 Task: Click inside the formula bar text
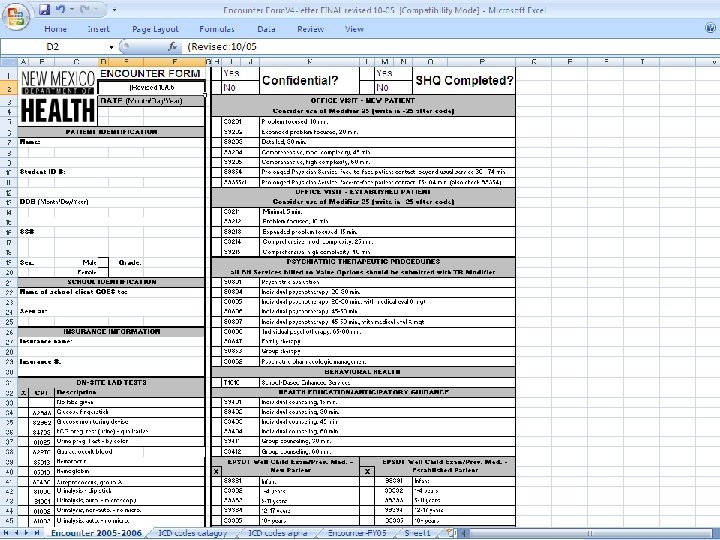(x=450, y=47)
